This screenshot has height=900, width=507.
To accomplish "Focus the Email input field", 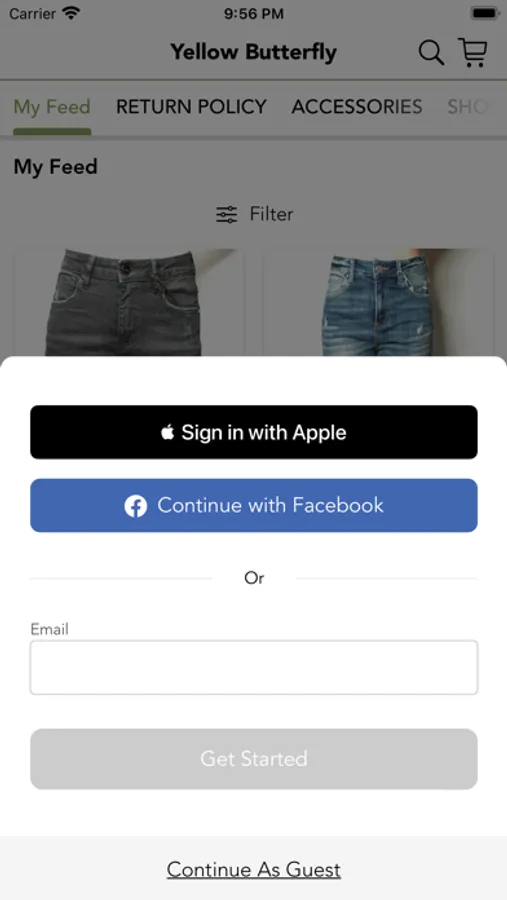I will [254, 668].
